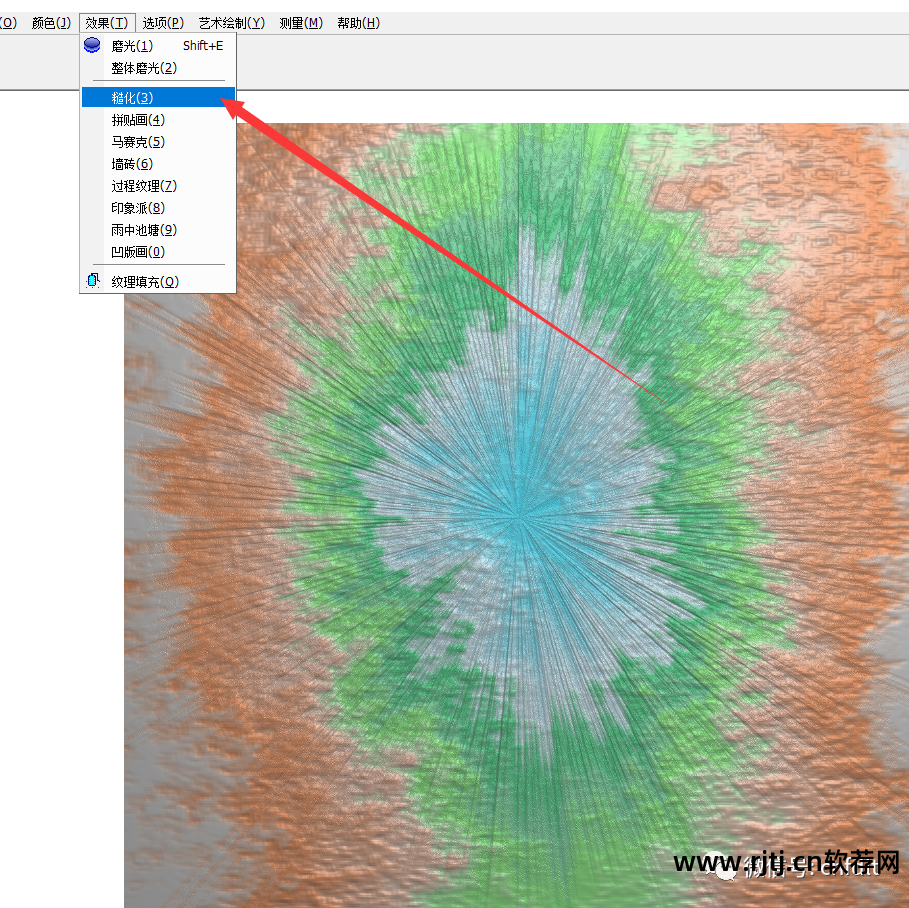The width and height of the screenshot is (909, 908).
Task: Click the blue 磨光 polish icon
Action: click(92, 45)
